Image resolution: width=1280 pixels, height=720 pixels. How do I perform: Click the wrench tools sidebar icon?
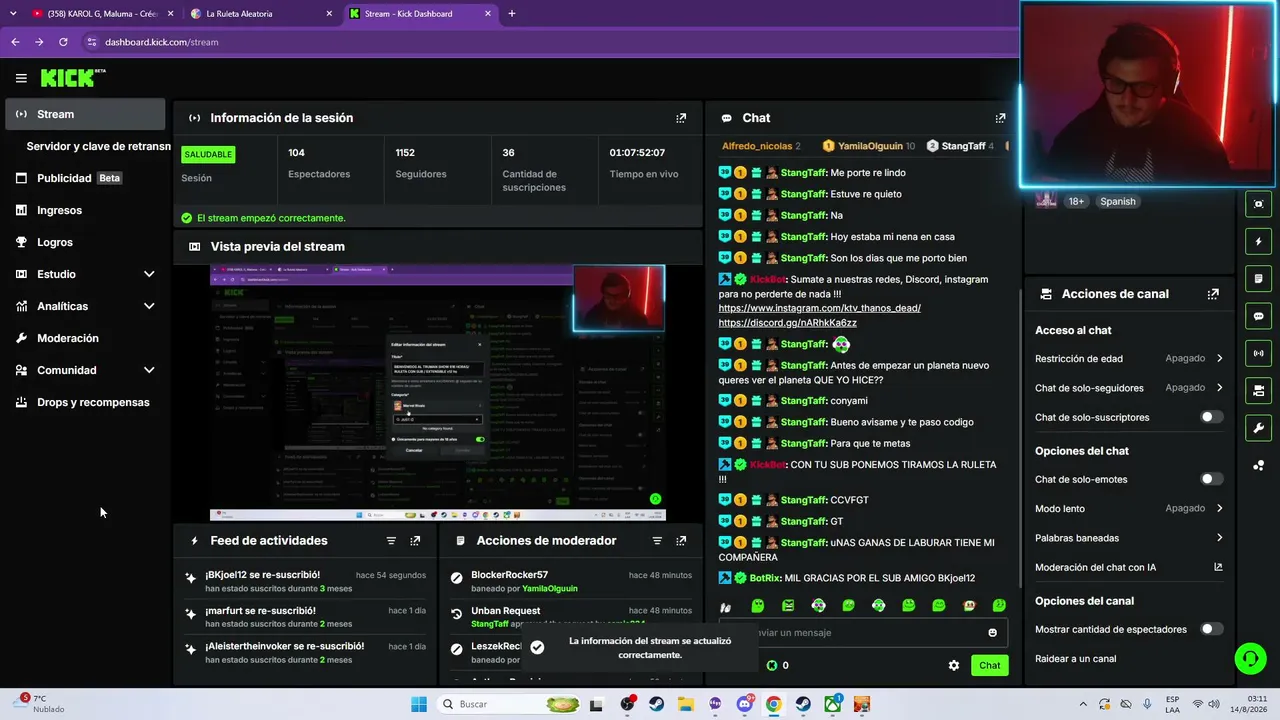pyautogui.click(x=1258, y=428)
